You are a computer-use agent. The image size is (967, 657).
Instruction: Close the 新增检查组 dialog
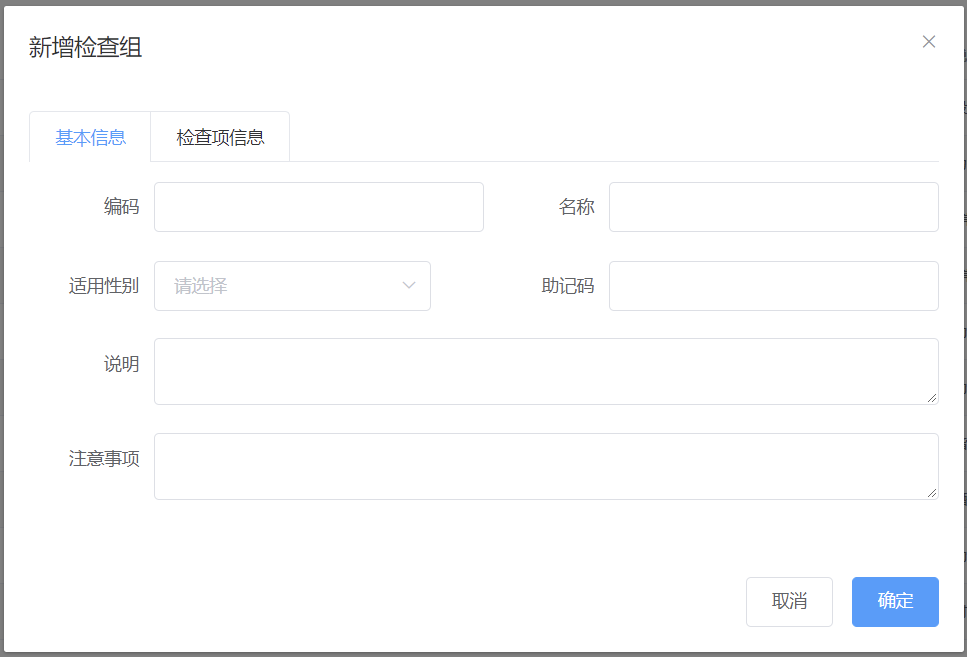pos(929,41)
